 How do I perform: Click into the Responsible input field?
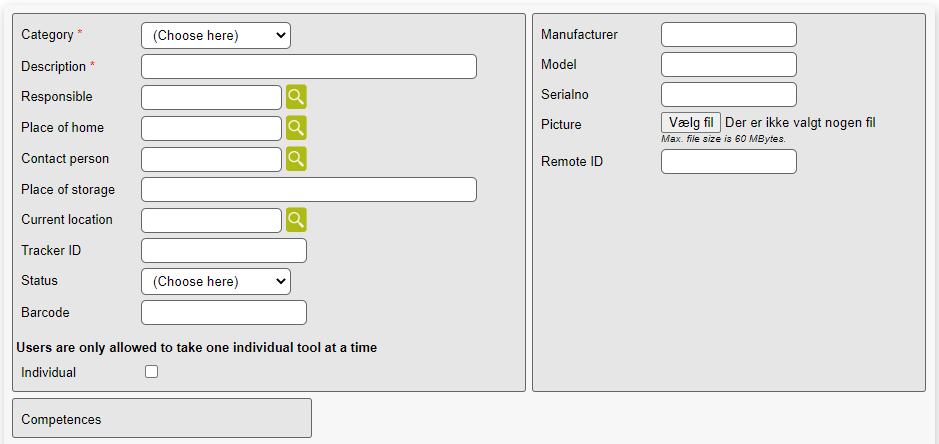click(211, 97)
